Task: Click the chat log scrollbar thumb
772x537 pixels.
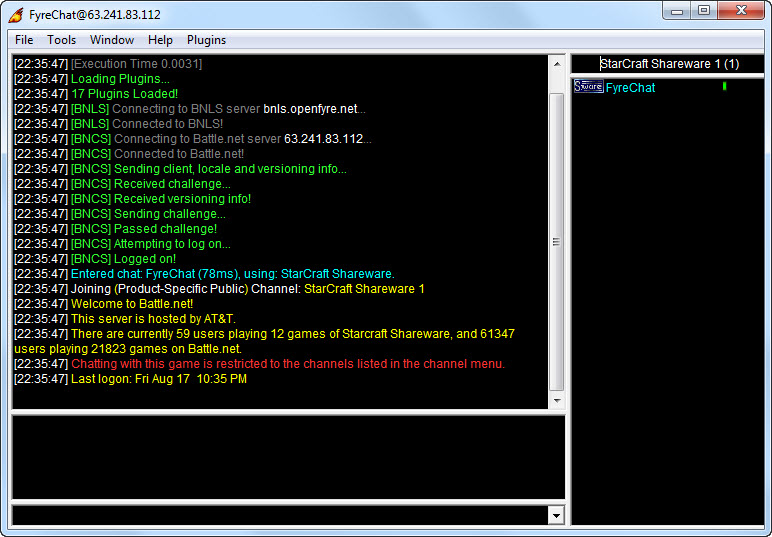Action: [x=557, y=240]
